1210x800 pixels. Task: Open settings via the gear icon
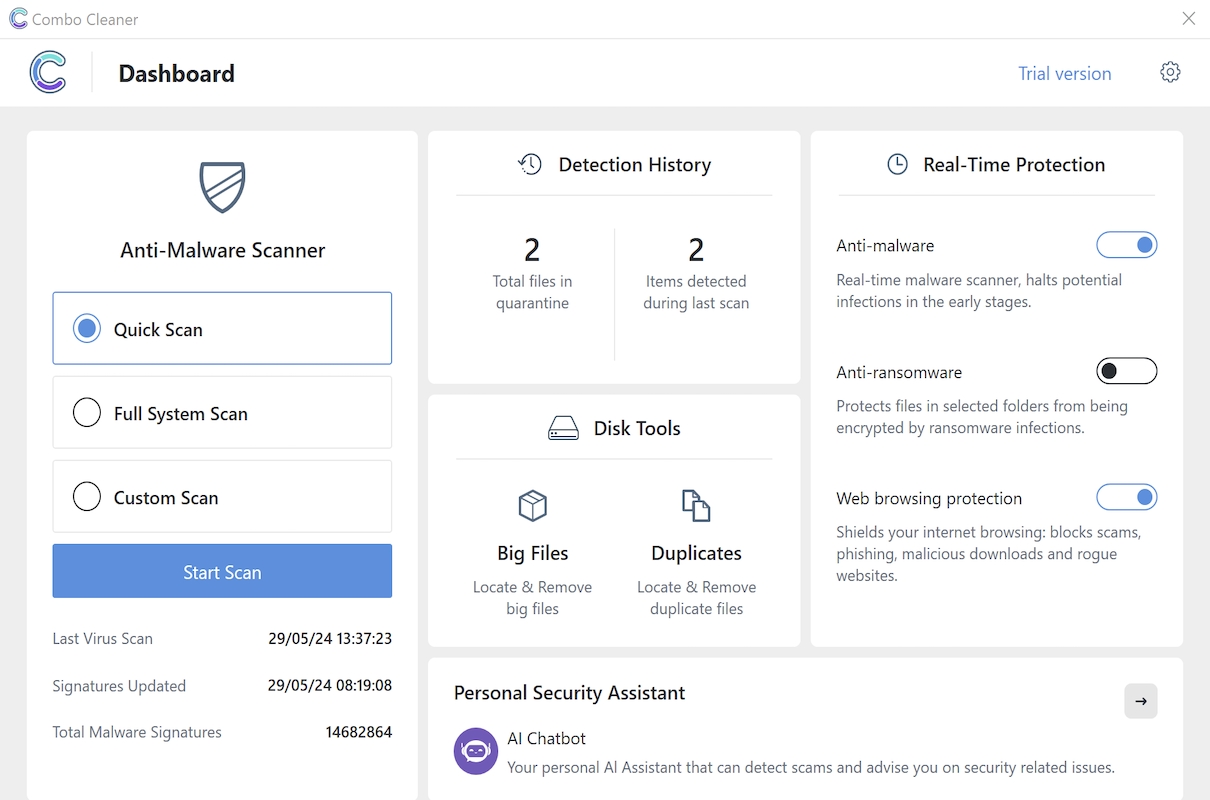click(x=1170, y=72)
